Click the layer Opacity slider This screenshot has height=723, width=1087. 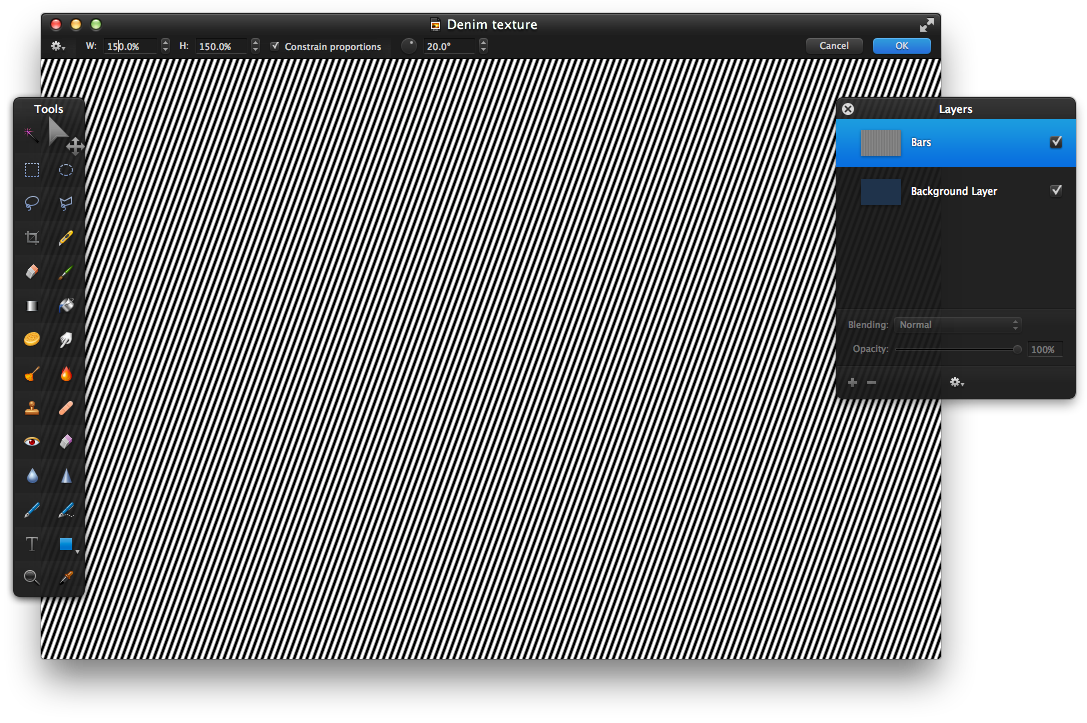tap(957, 349)
